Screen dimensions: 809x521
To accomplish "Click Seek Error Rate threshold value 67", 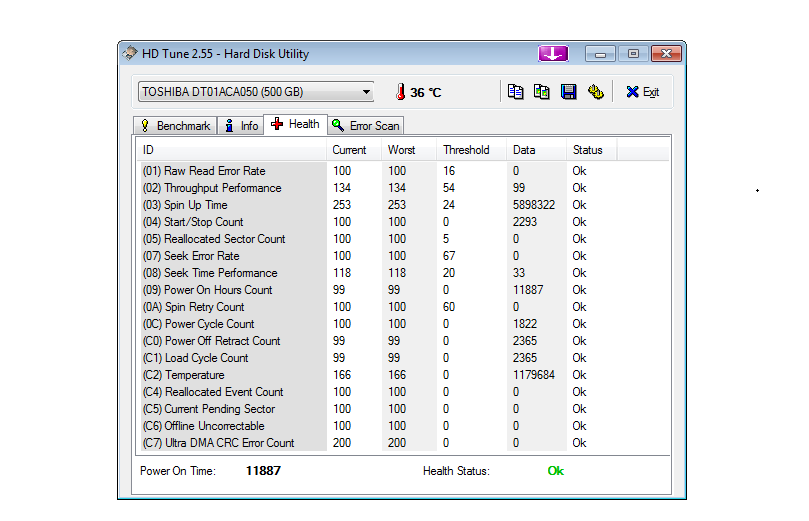I will (x=448, y=256).
